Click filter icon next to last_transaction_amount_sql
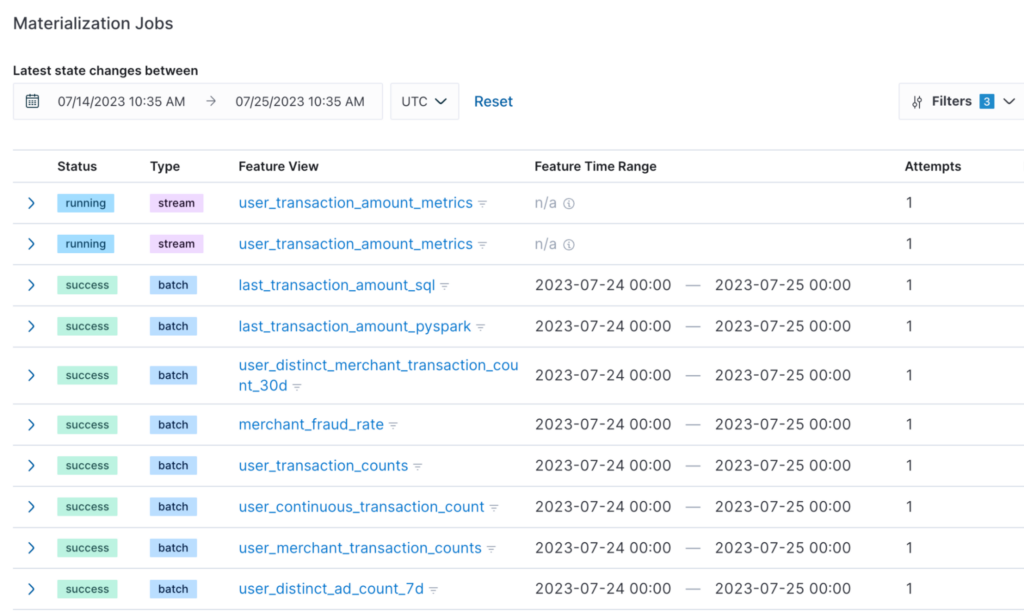 click(x=445, y=286)
